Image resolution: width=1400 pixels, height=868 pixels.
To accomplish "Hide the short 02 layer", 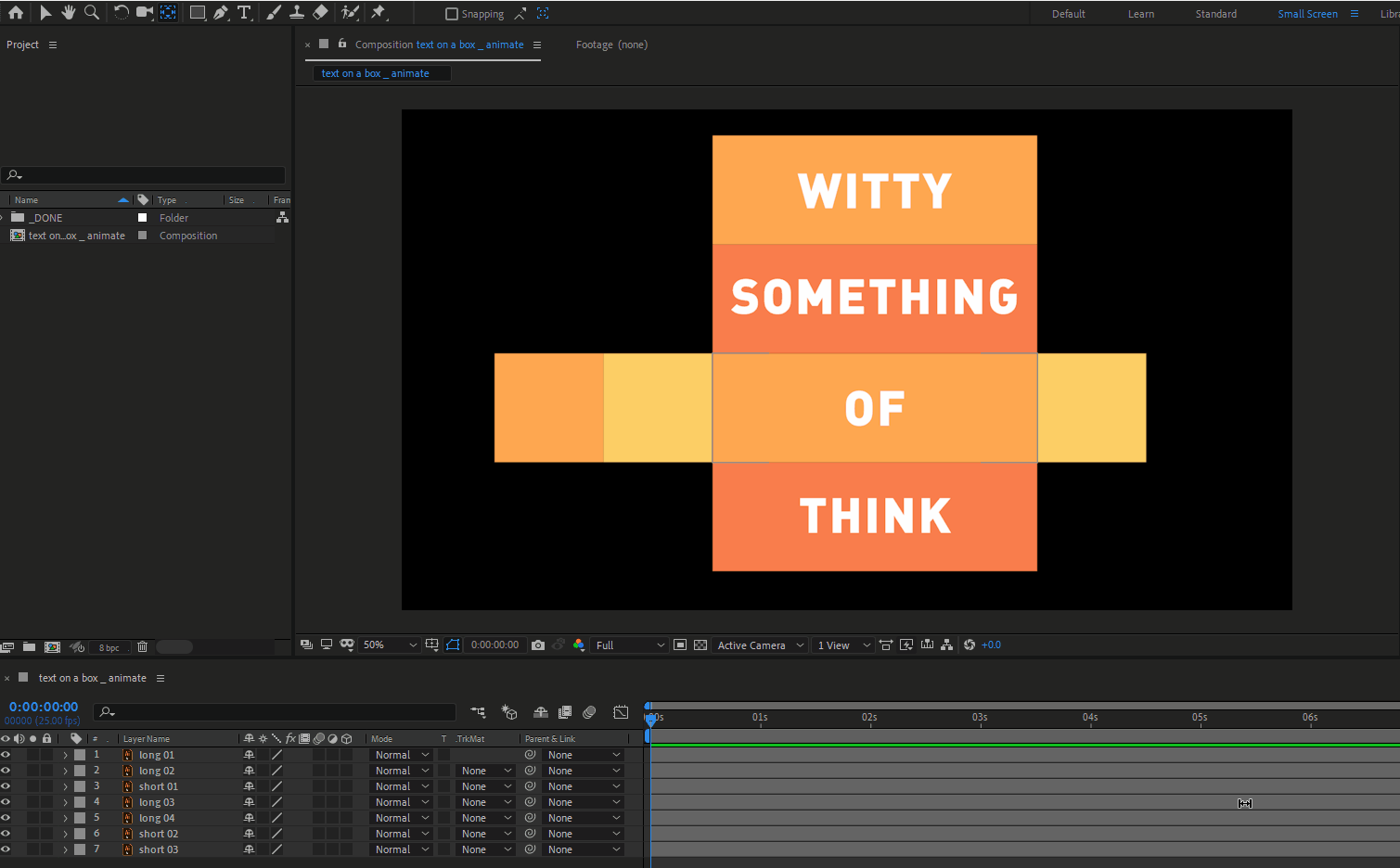I will pos(6,834).
